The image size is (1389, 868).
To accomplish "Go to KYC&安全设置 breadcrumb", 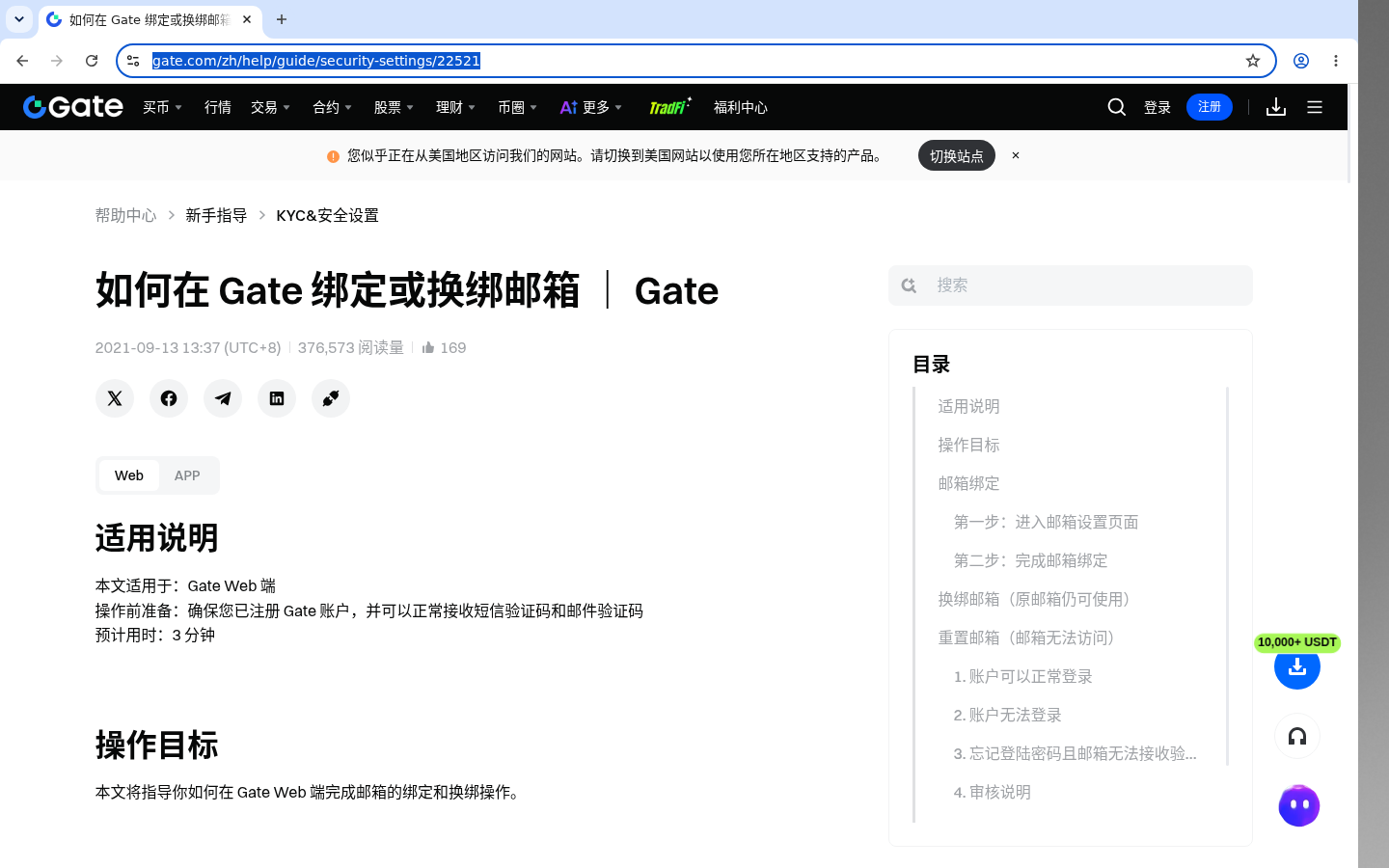I will (327, 215).
